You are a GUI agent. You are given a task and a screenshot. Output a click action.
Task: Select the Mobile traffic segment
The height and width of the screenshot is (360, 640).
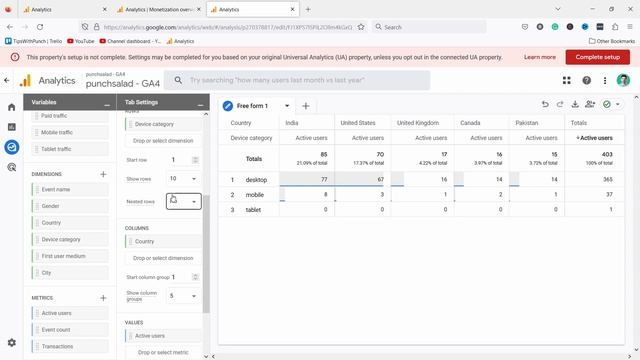70,133
